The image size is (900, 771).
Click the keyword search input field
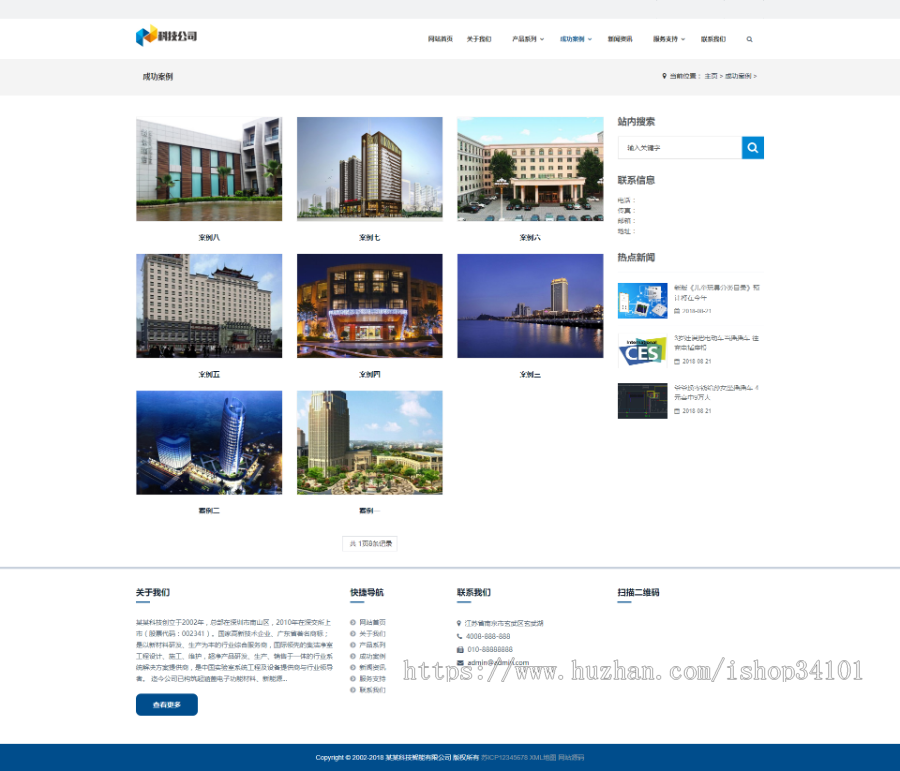(x=680, y=147)
